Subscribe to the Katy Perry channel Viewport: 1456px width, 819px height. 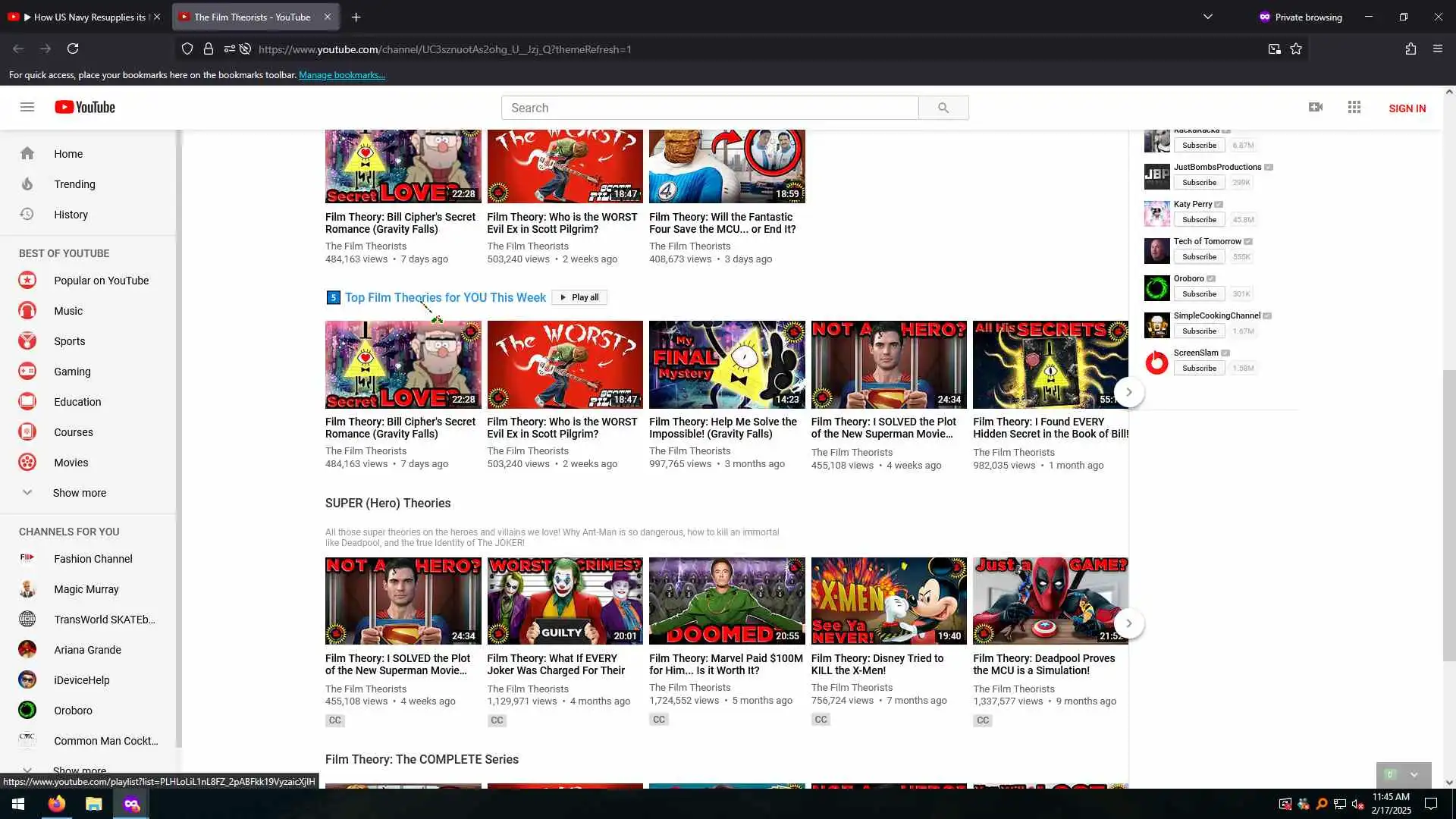1199,219
